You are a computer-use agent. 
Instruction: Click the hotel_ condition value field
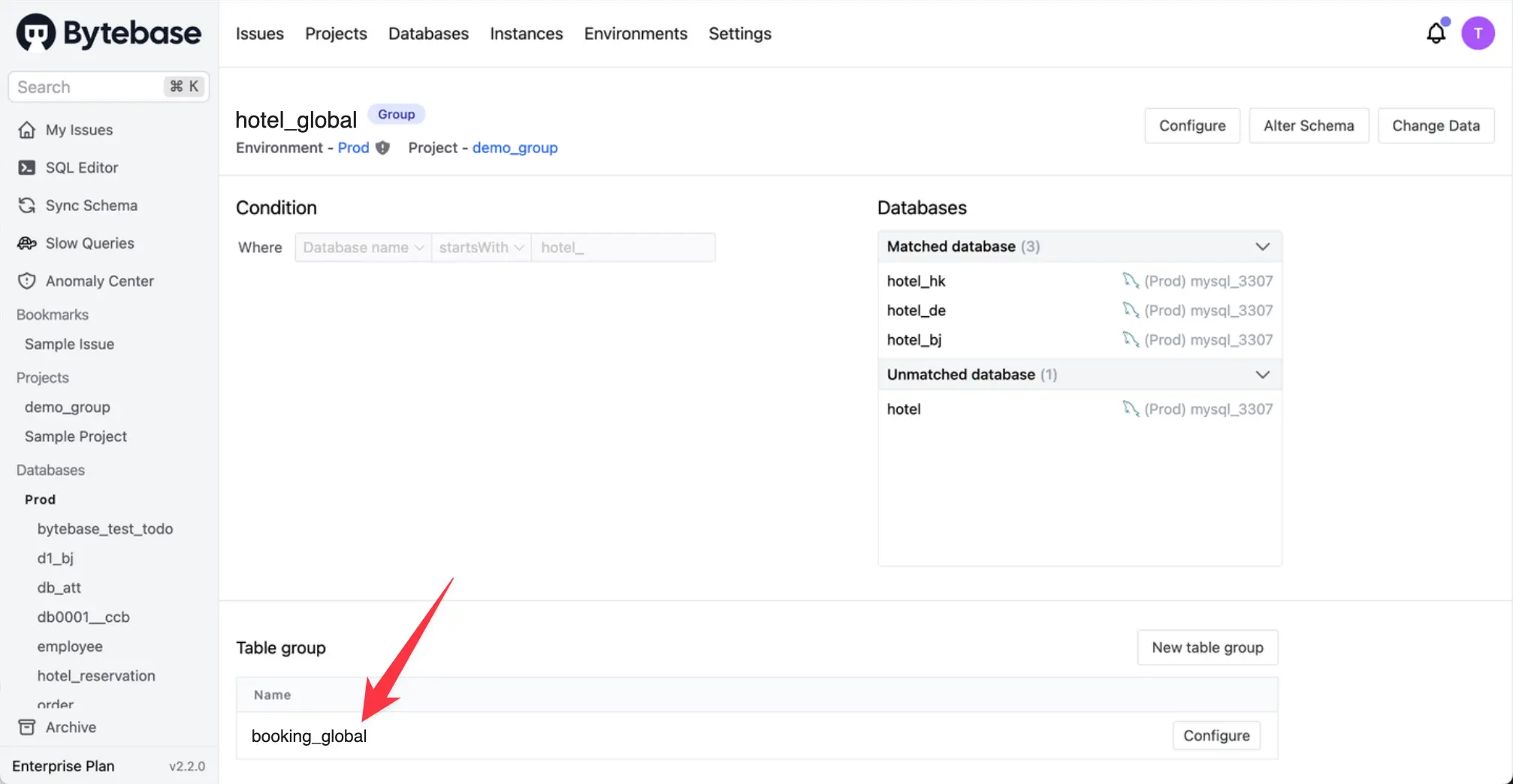[623, 247]
